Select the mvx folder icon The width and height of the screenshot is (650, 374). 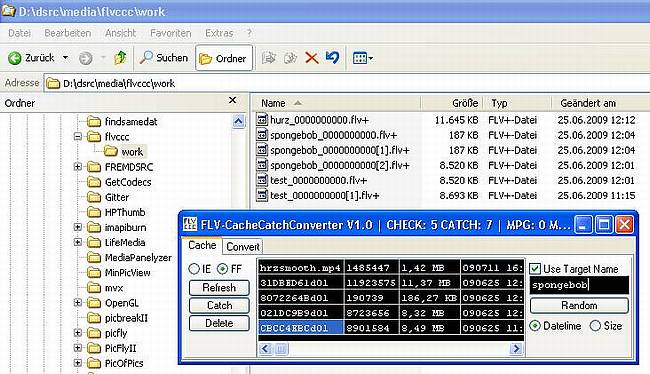(94, 288)
